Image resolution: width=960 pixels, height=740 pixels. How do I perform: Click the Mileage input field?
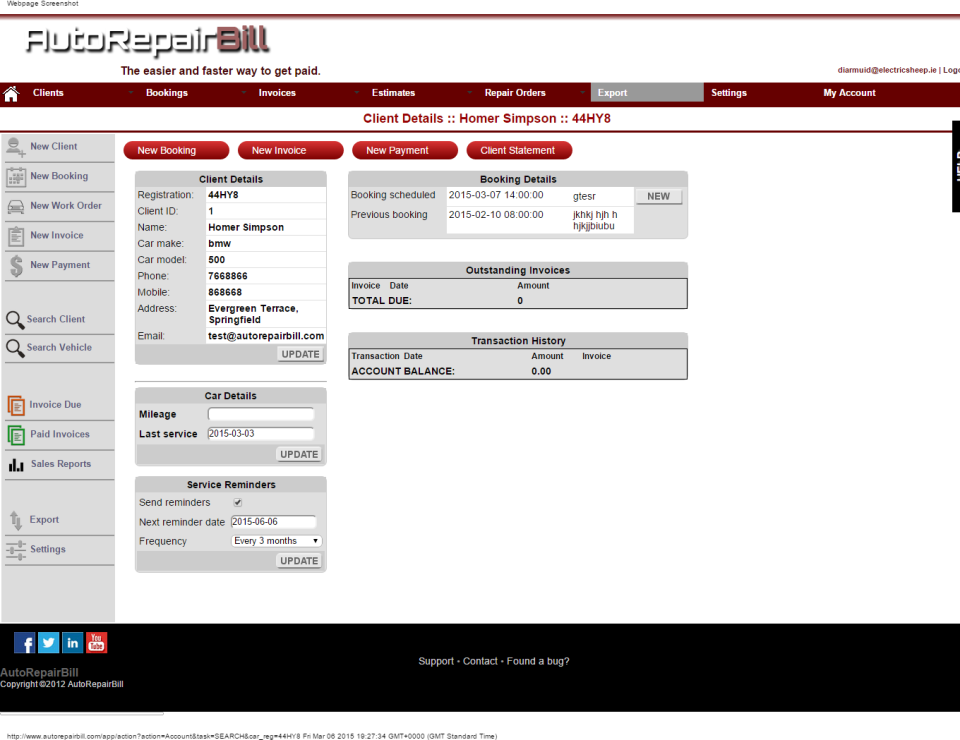click(x=263, y=413)
